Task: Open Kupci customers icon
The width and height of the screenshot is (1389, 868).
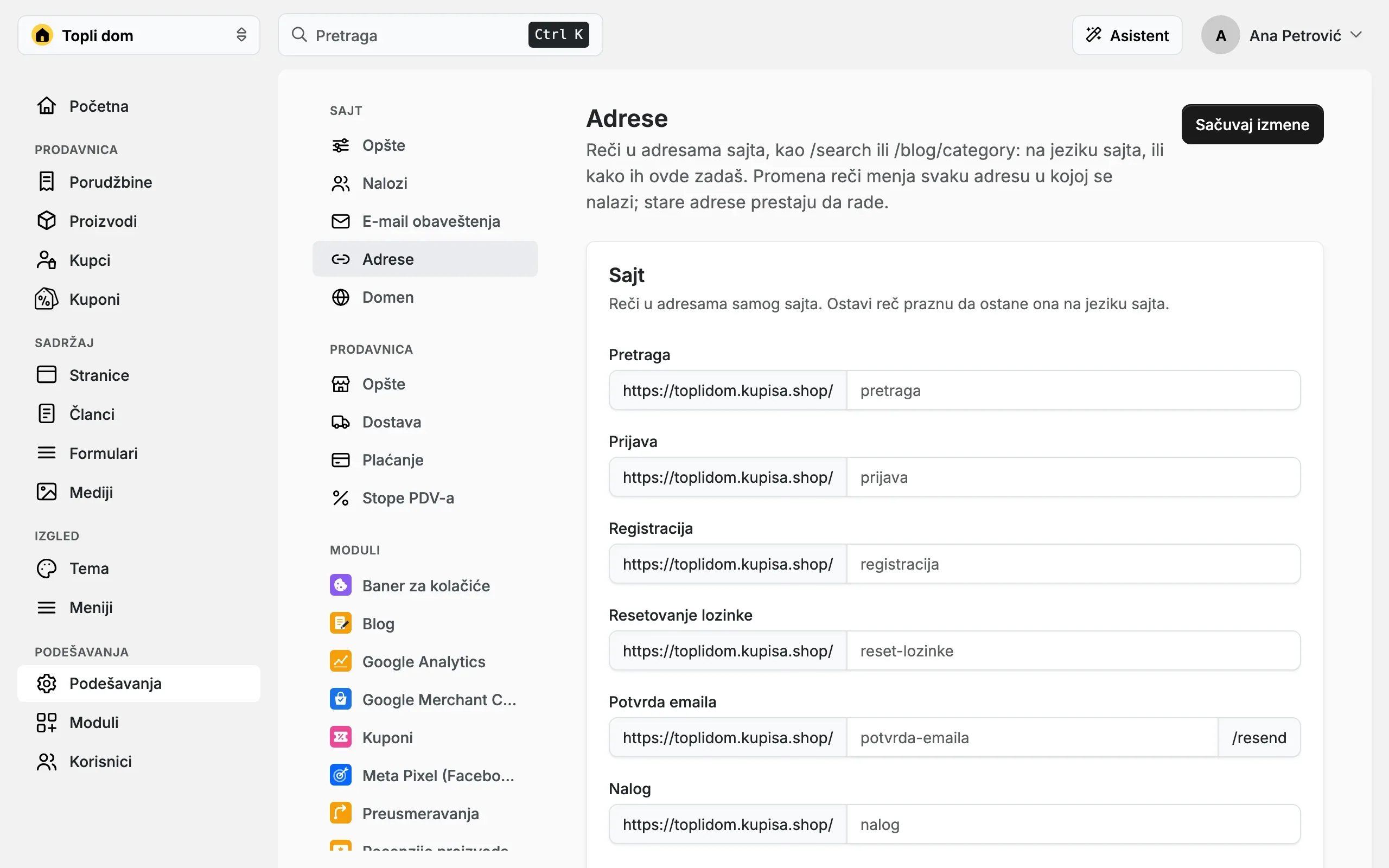Action: pos(47,259)
